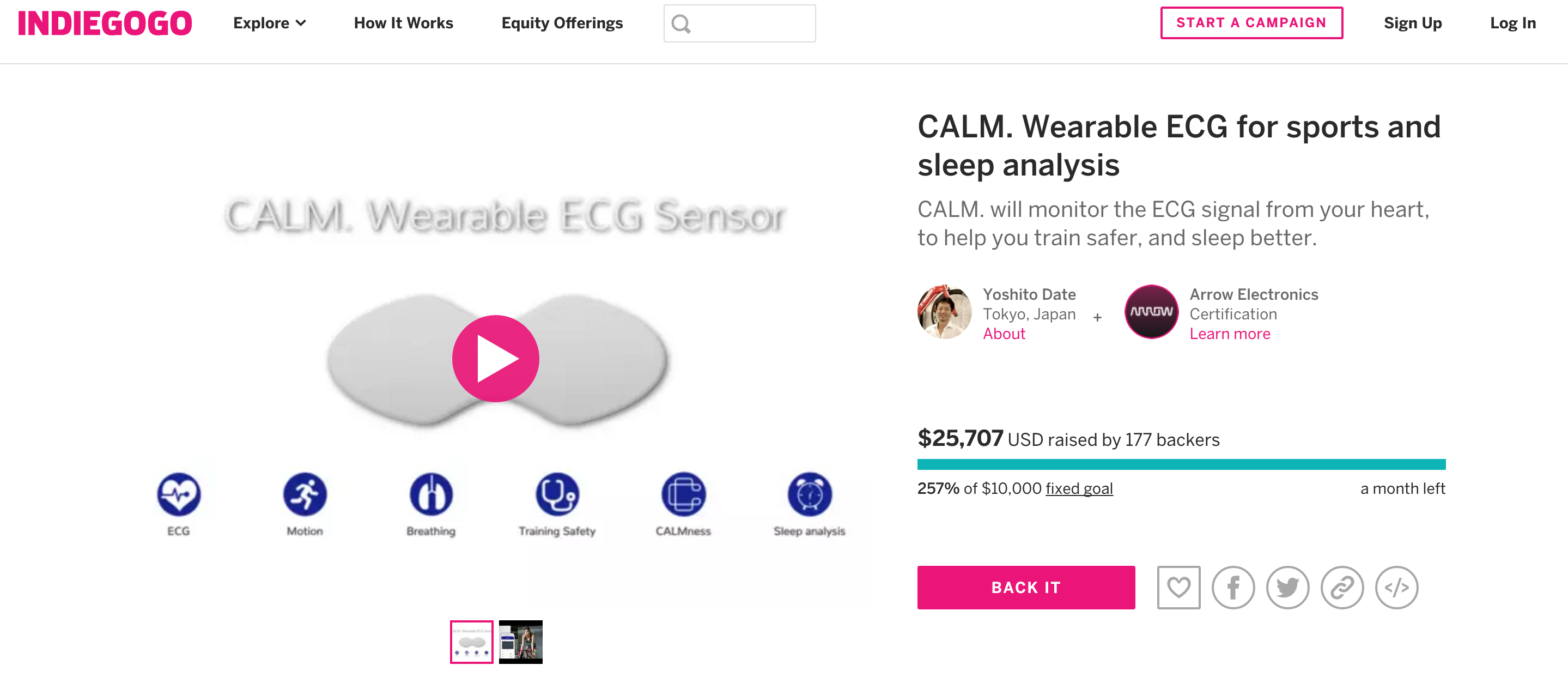Copy campaign link via chain icon

click(x=1341, y=588)
